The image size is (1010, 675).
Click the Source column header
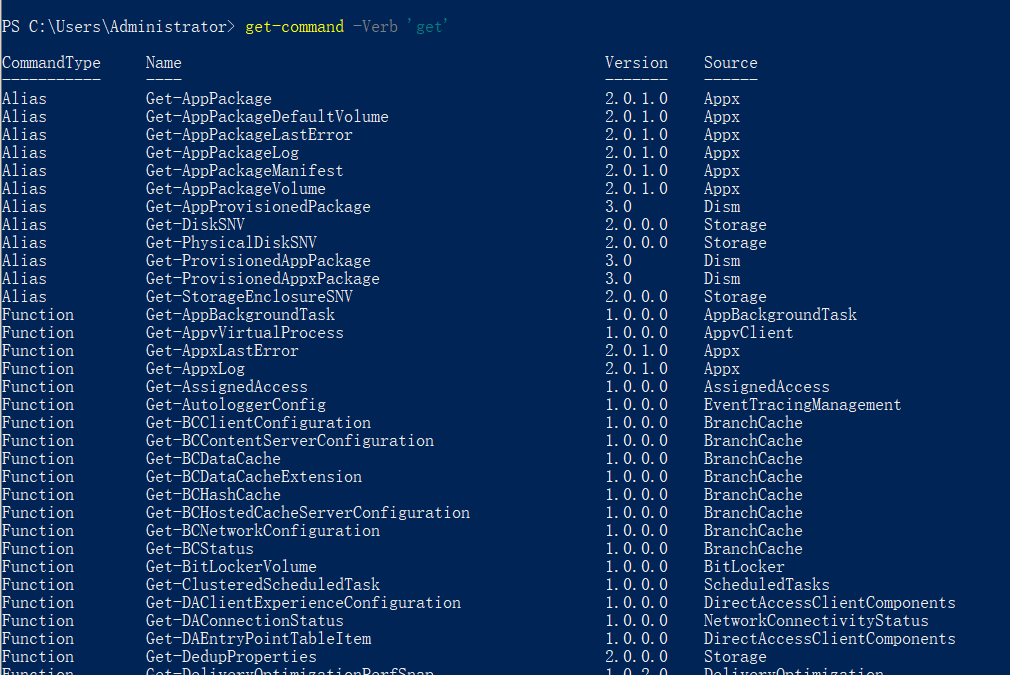730,63
